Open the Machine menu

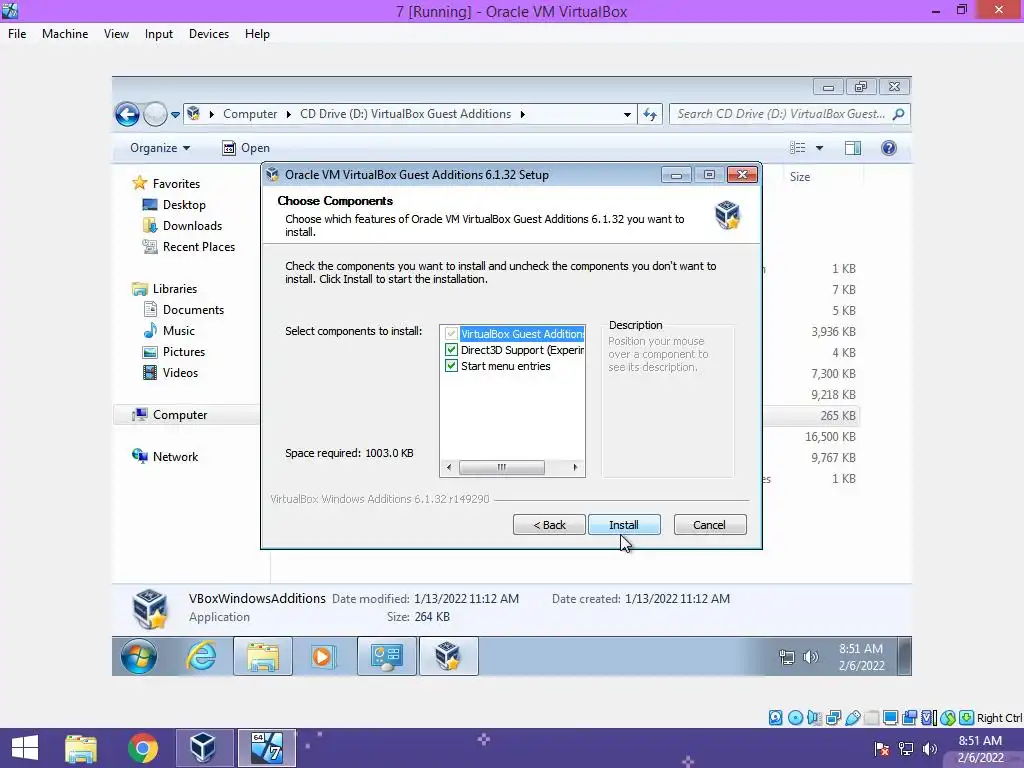click(x=65, y=34)
